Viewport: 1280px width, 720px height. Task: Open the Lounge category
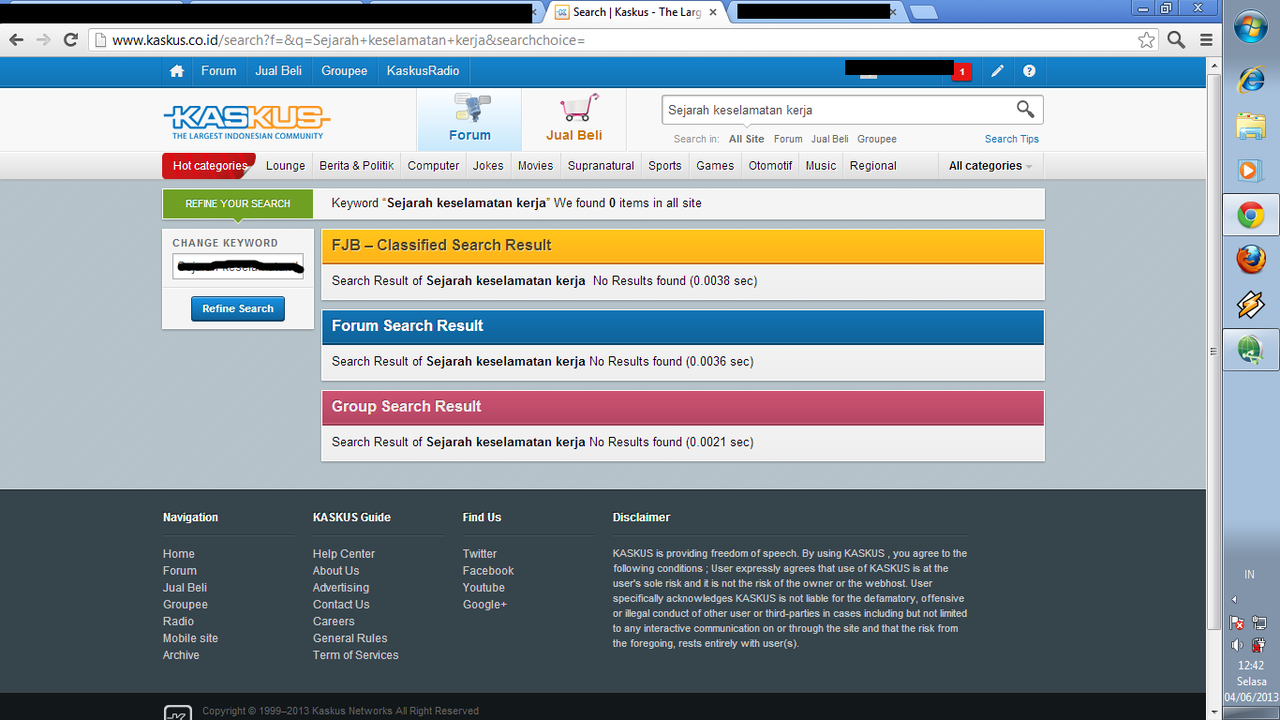(x=285, y=166)
